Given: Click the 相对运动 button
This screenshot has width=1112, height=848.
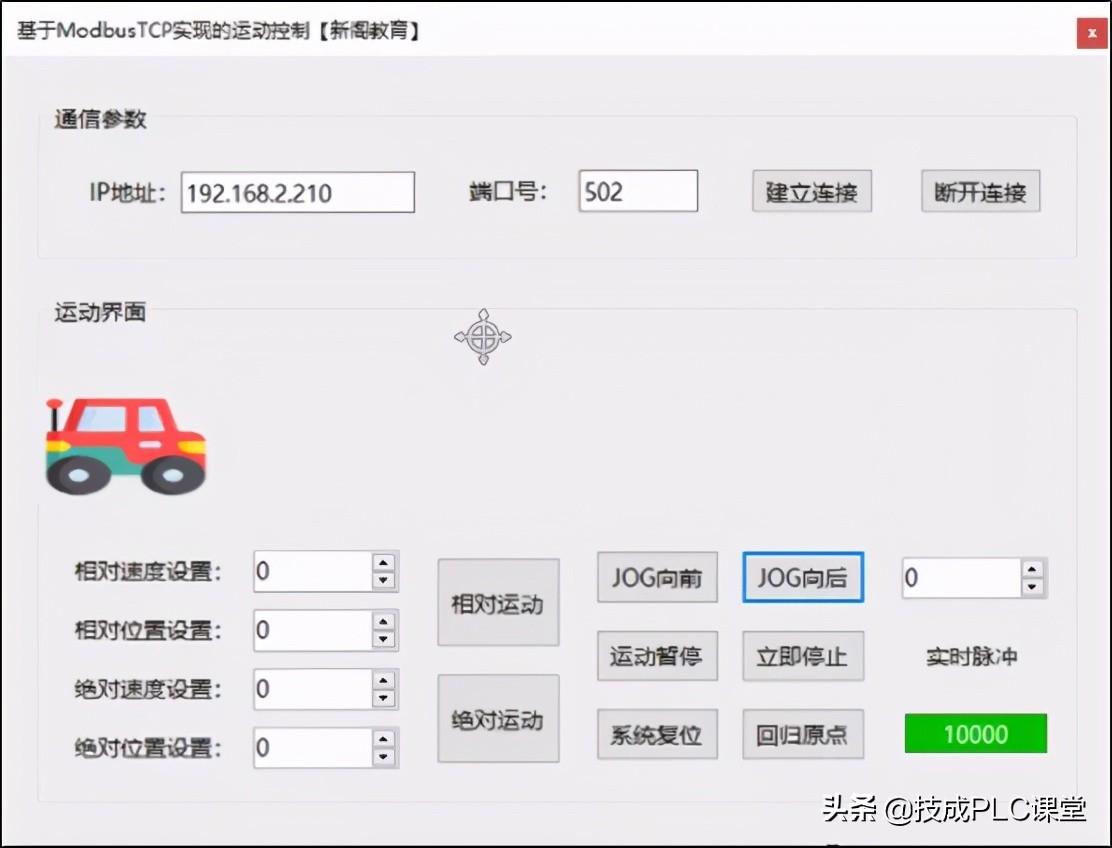Looking at the screenshot, I should pos(498,603).
